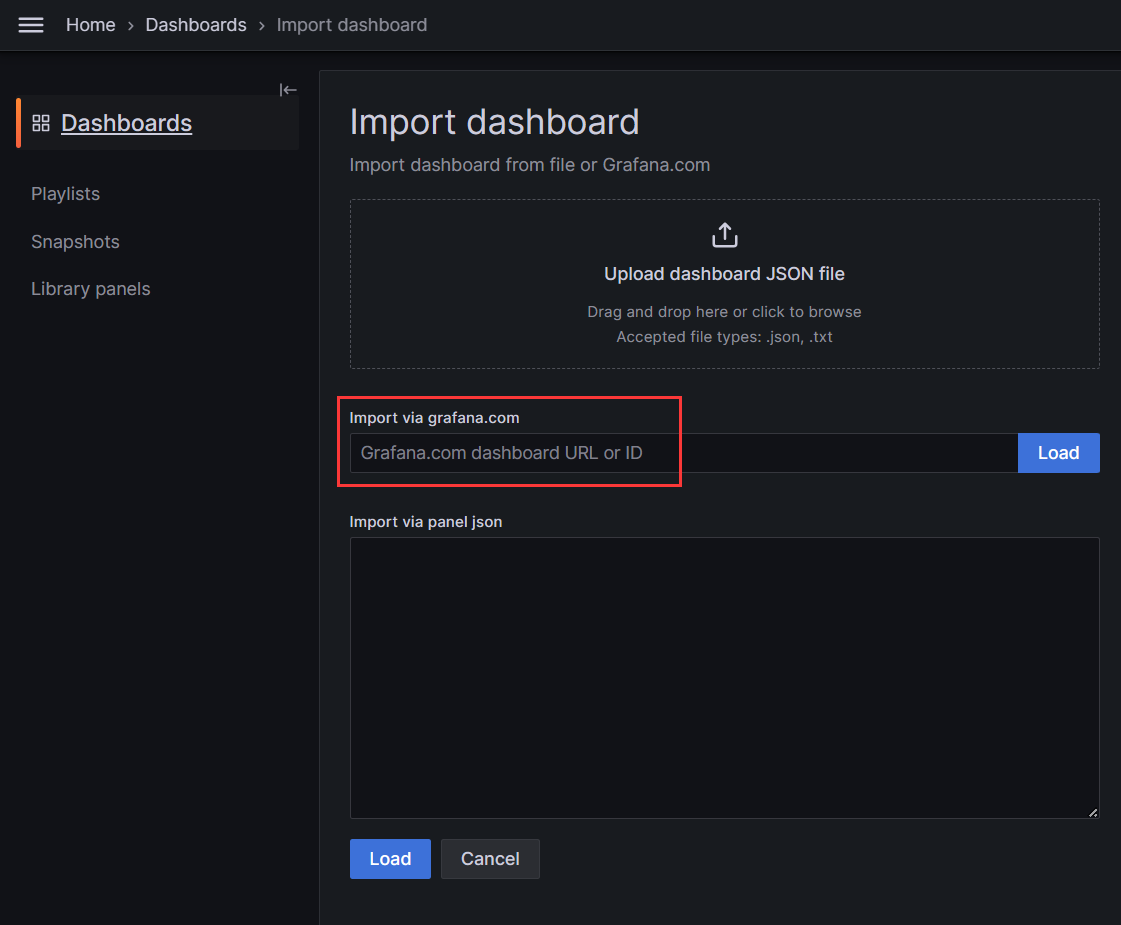The image size is (1121, 925).
Task: Click Load next to the grafana.com field
Action: pos(1058,452)
